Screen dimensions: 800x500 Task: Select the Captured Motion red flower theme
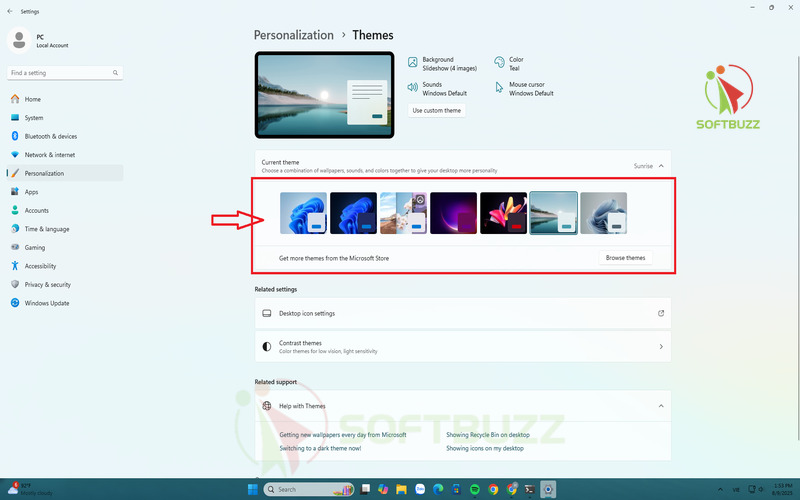tap(503, 213)
